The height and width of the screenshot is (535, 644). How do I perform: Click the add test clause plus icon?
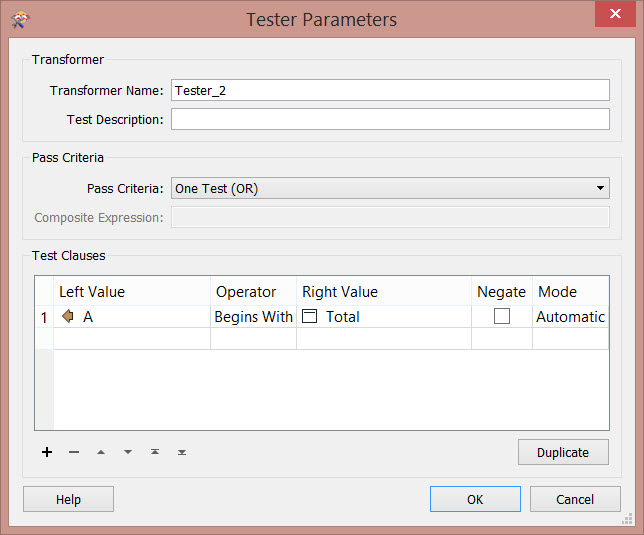[47, 452]
